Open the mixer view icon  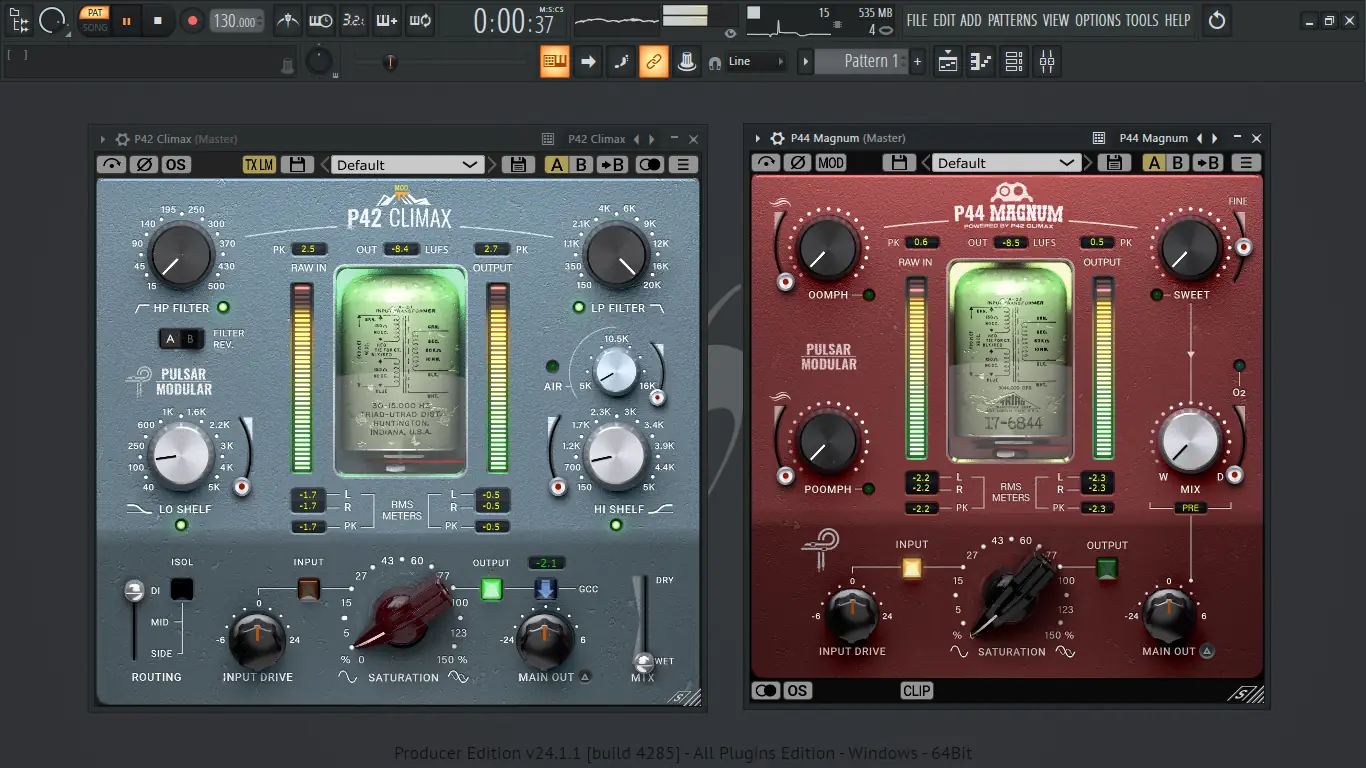[x=1047, y=62]
